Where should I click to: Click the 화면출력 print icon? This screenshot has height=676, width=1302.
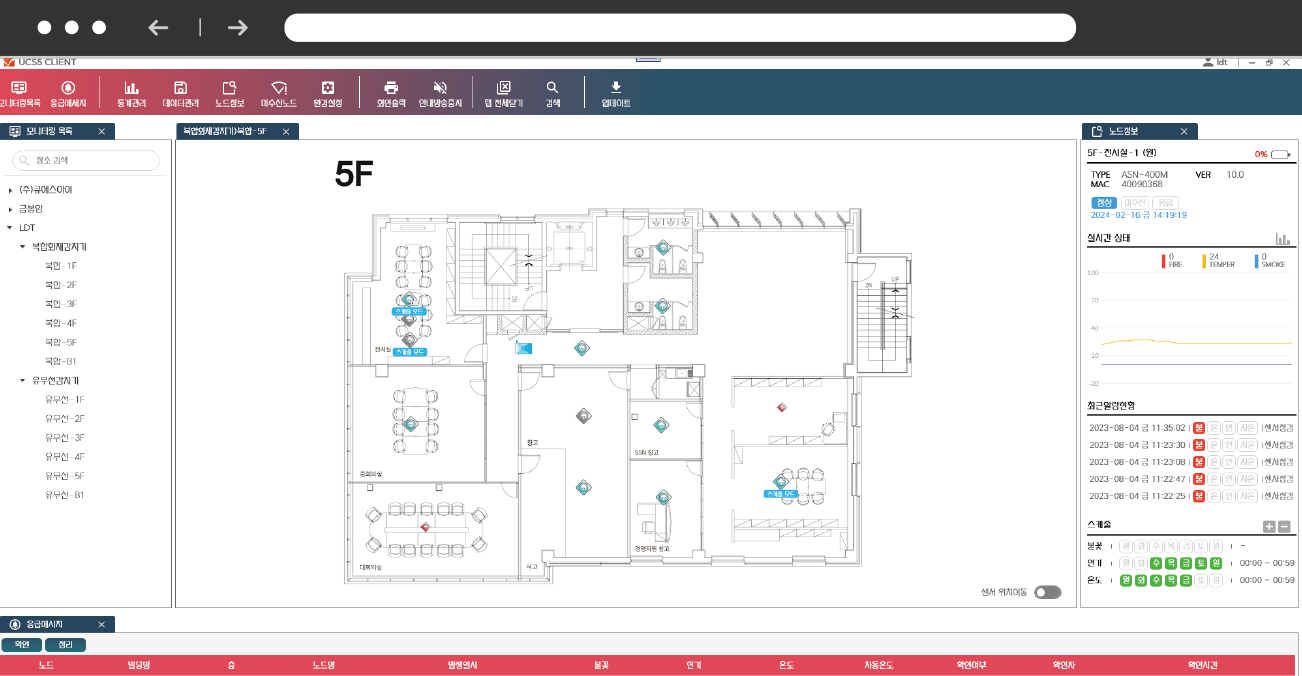(391, 94)
